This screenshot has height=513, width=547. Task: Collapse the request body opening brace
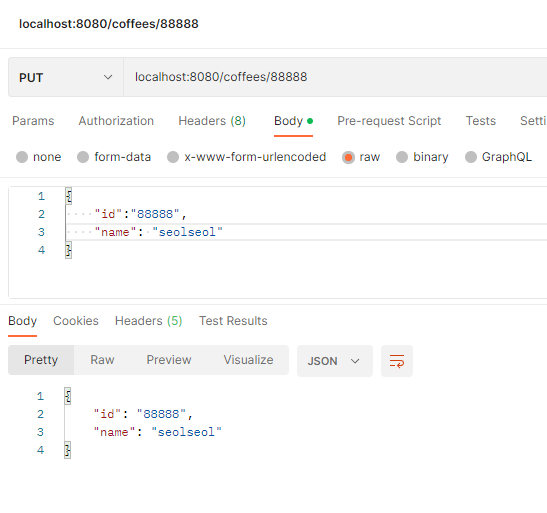pyautogui.click(x=69, y=196)
